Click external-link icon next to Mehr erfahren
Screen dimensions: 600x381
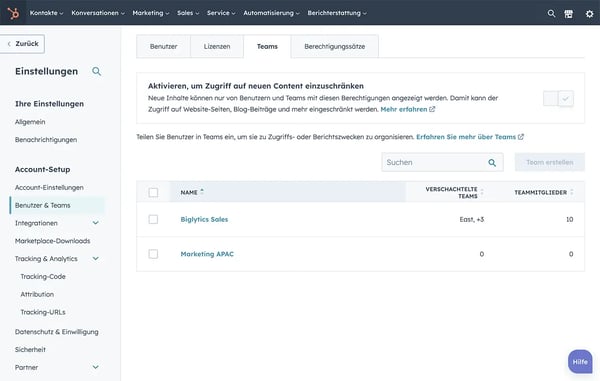(432, 109)
